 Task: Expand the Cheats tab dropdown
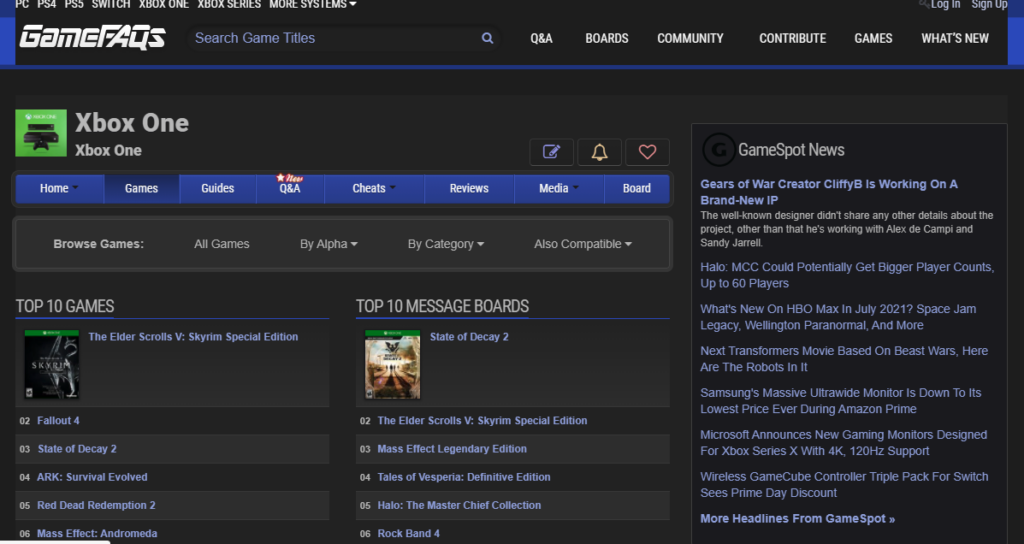click(374, 188)
